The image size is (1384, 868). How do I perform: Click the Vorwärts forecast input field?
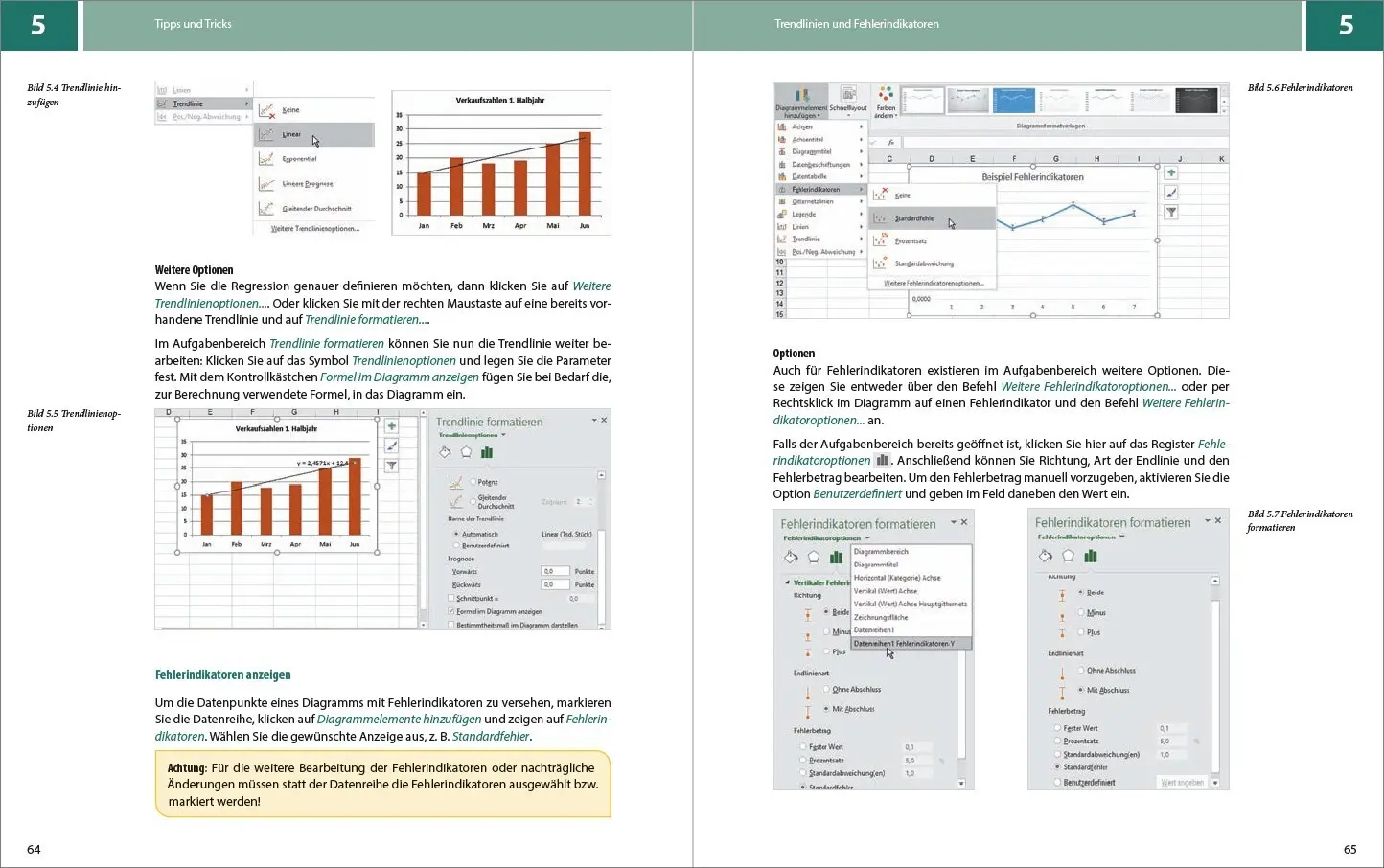555,571
